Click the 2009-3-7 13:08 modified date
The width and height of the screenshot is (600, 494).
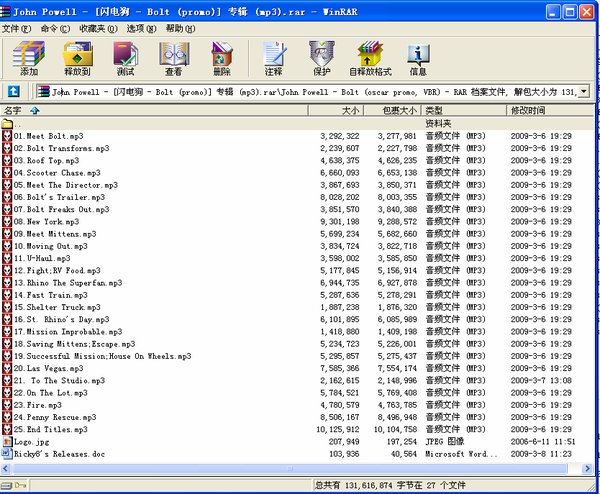pyautogui.click(x=541, y=381)
